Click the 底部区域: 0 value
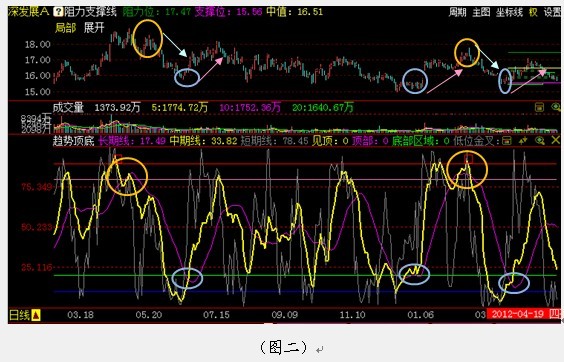 point(421,141)
